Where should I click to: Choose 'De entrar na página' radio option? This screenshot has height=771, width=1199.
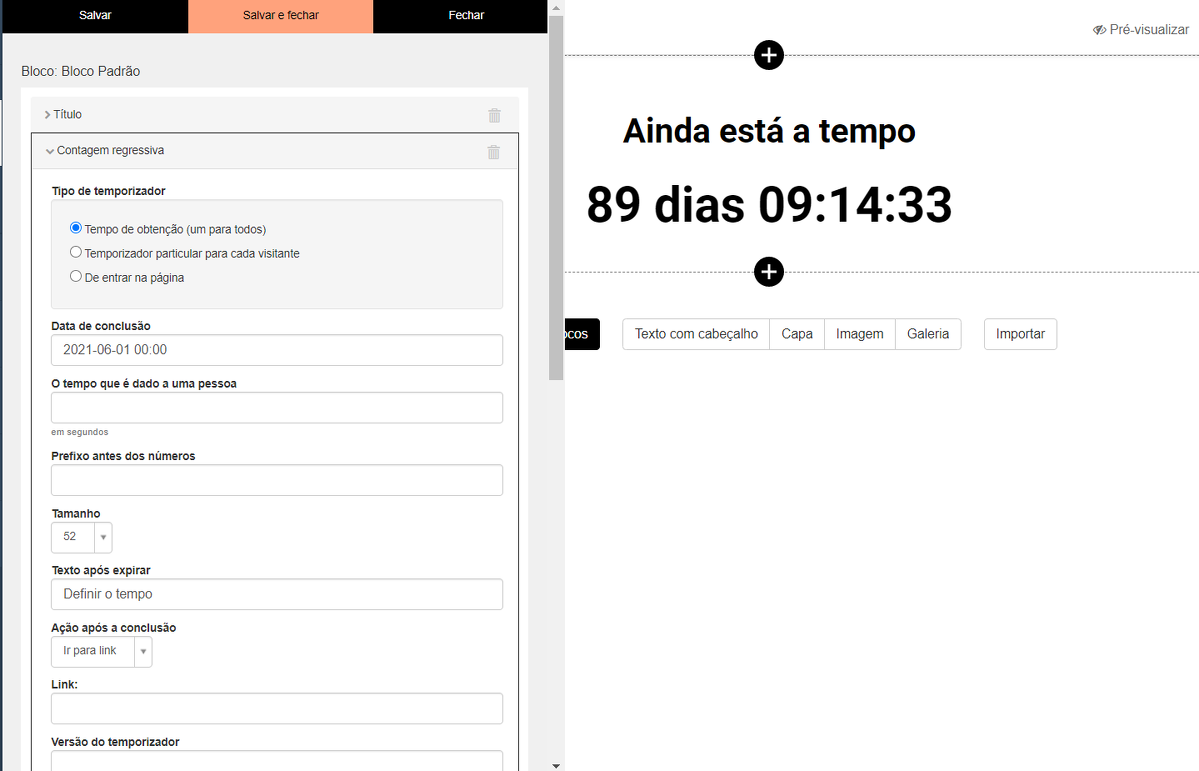pos(76,277)
